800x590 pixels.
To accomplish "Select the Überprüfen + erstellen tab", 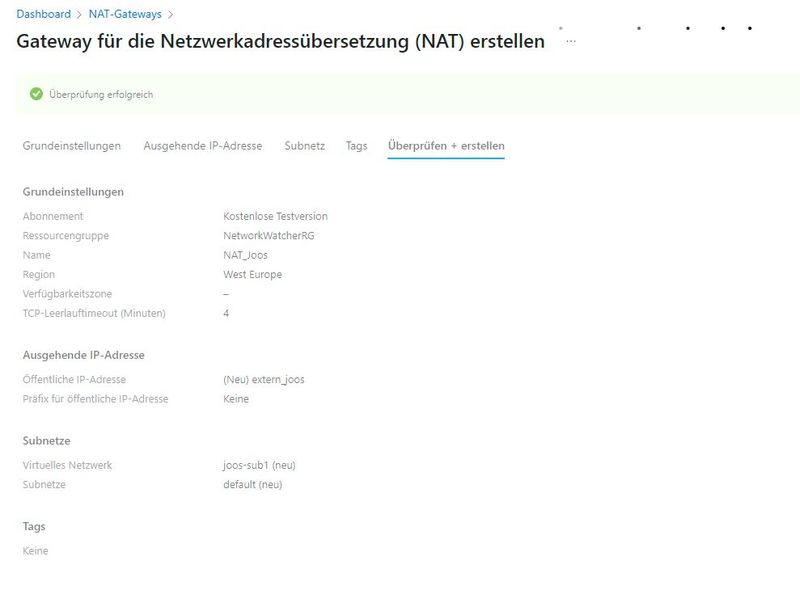I will tap(445, 144).
